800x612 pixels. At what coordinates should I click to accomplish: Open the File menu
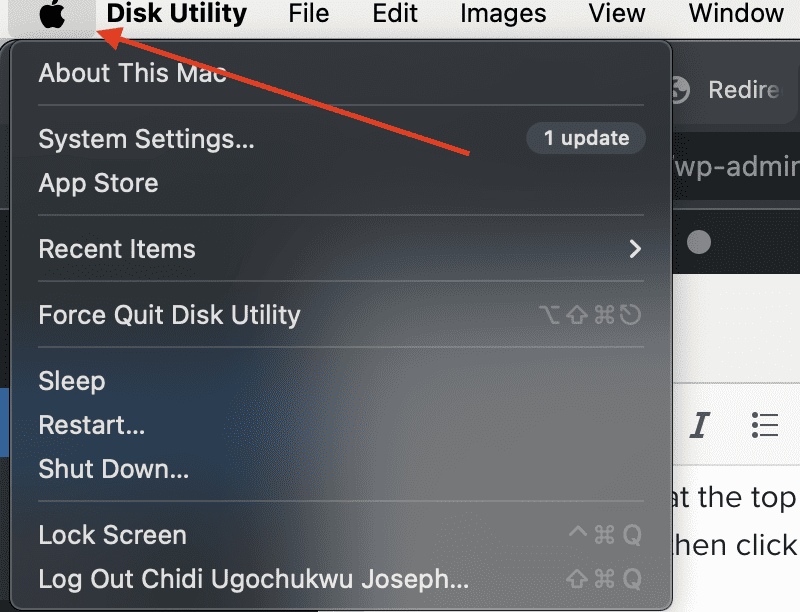308,14
